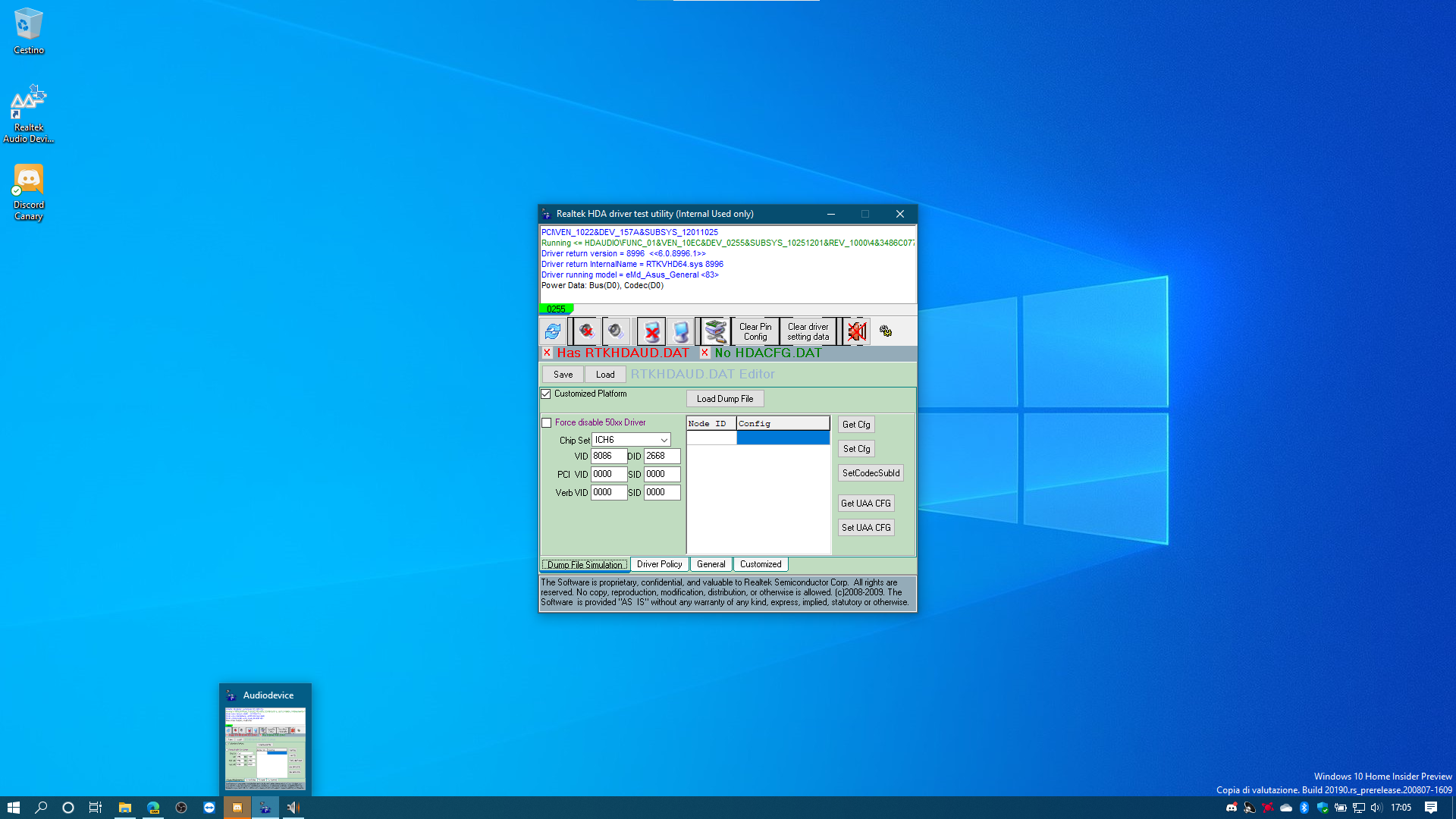Open OBS Studio from the taskbar

pyautogui.click(x=181, y=808)
